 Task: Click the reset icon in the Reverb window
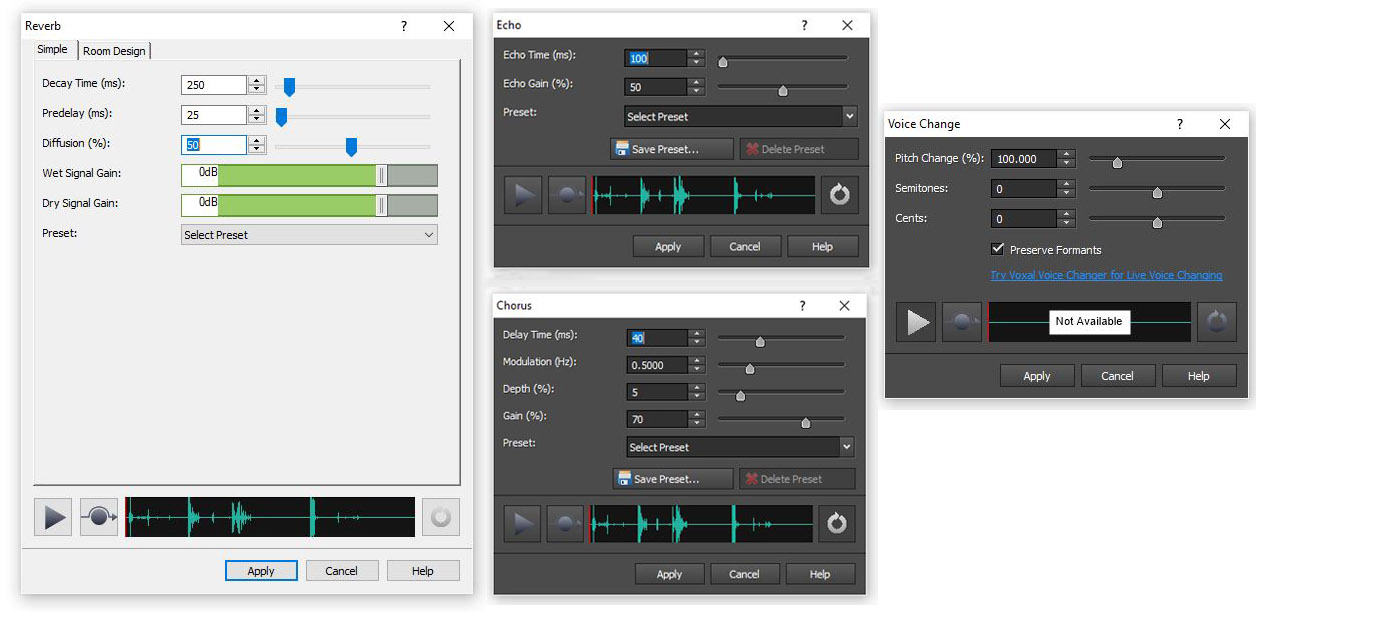441,517
